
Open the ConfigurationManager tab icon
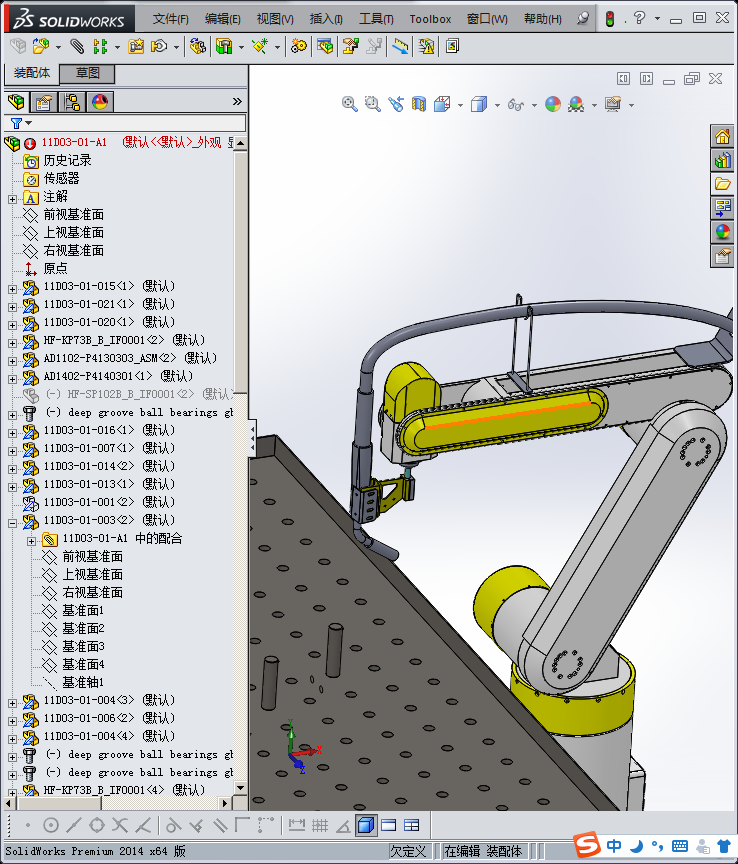pyautogui.click(x=72, y=102)
